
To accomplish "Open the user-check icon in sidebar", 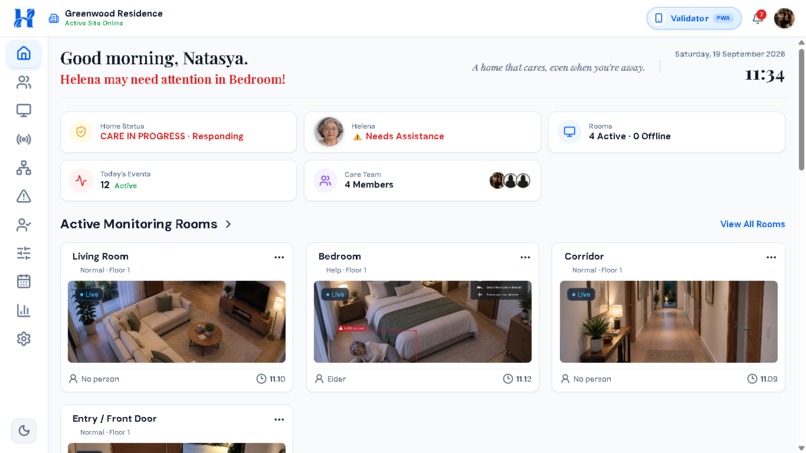I will tap(24, 225).
